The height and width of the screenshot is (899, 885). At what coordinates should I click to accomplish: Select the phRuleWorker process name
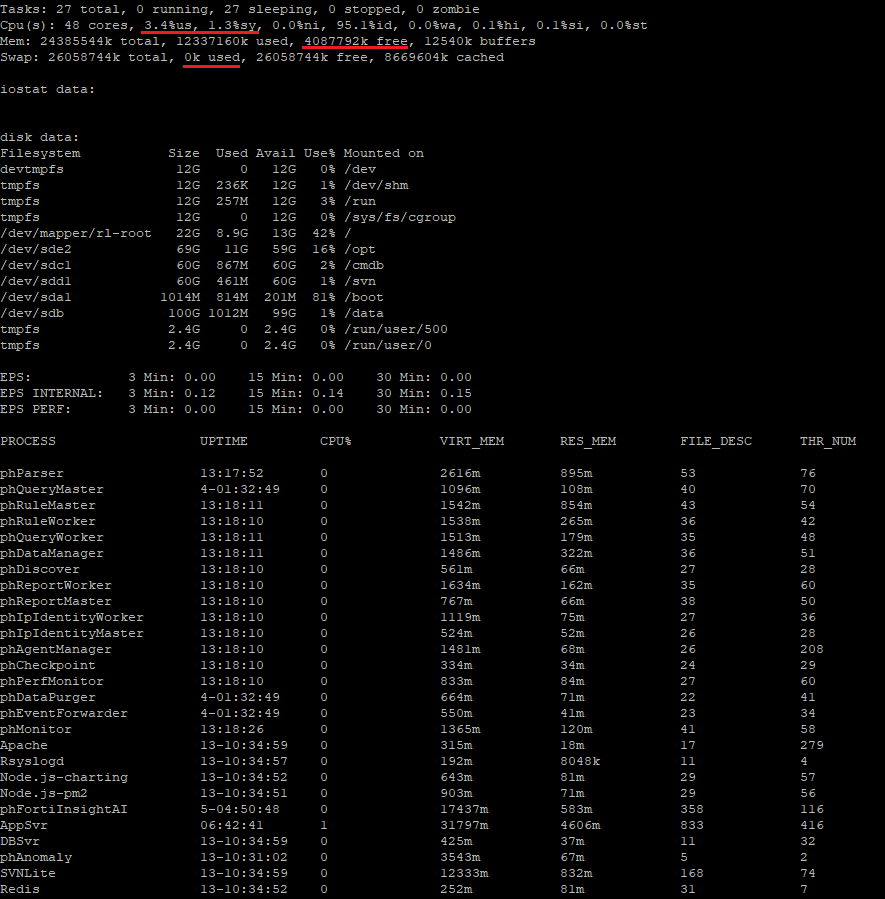tap(48, 522)
